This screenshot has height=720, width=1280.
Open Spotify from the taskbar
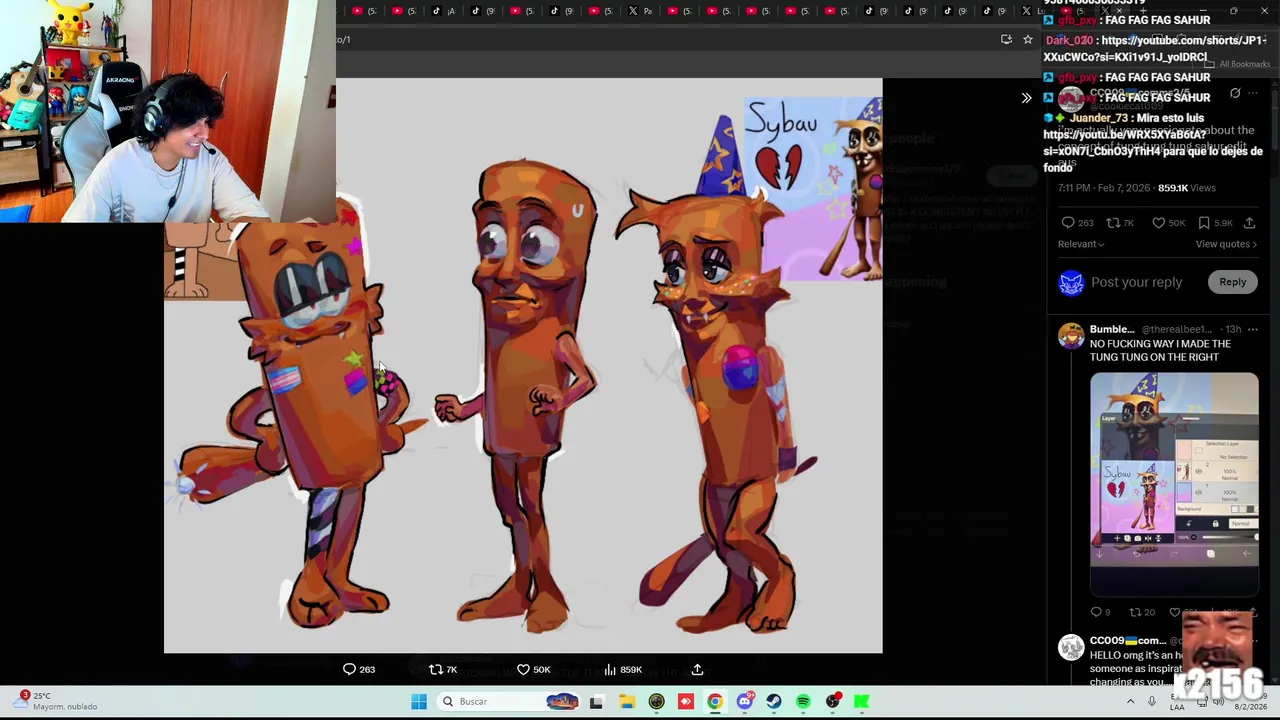(803, 702)
